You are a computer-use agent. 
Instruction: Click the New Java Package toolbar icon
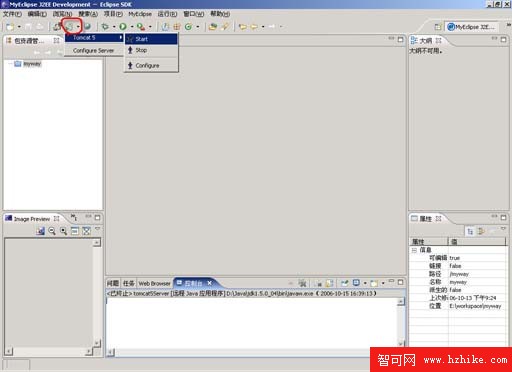177,27
